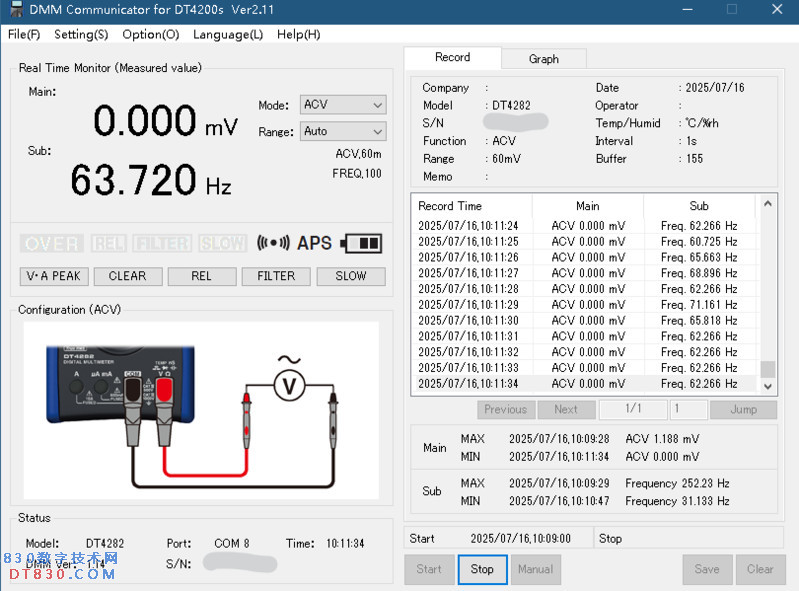The width and height of the screenshot is (799, 591).
Task: Click the page number field beside Jump
Action: 688,409
